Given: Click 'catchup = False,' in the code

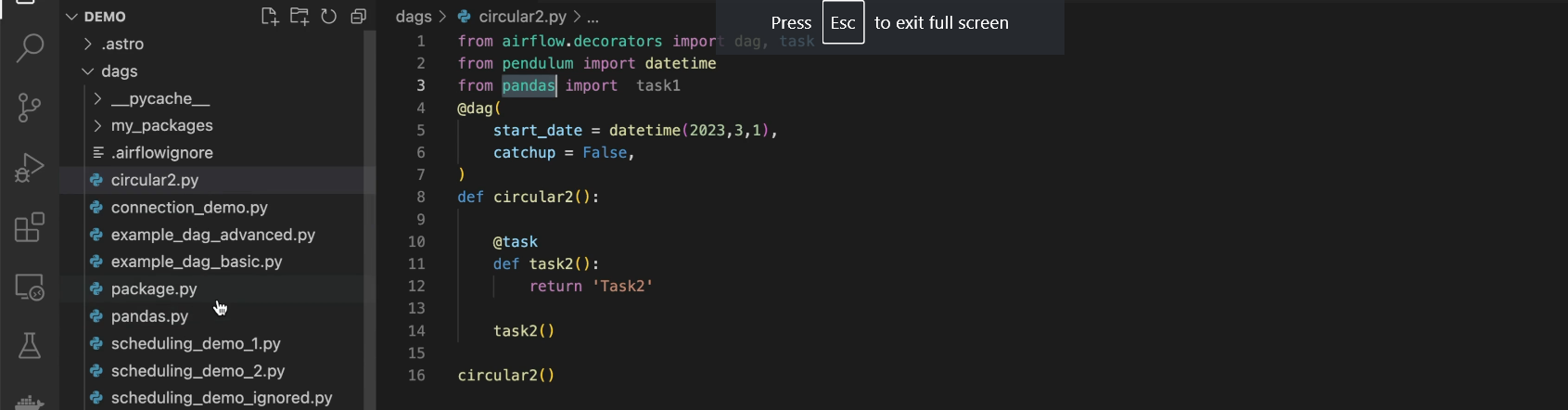Looking at the screenshot, I should [564, 152].
